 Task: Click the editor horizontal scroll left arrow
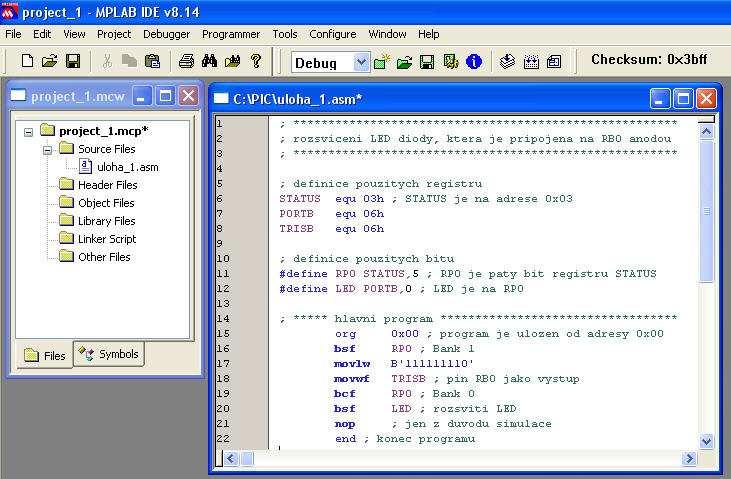[231, 458]
